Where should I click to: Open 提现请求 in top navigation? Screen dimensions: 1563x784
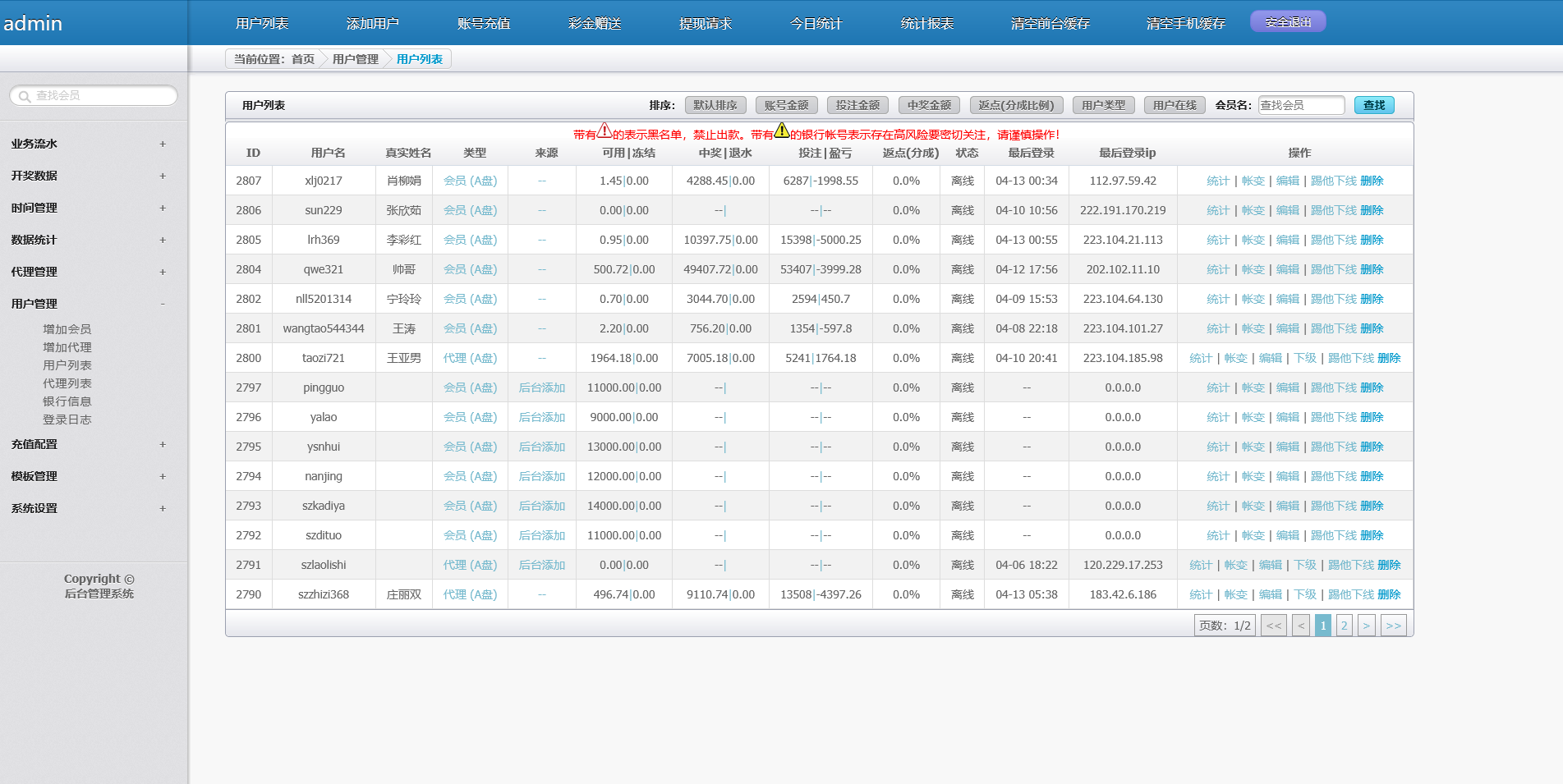[x=706, y=24]
